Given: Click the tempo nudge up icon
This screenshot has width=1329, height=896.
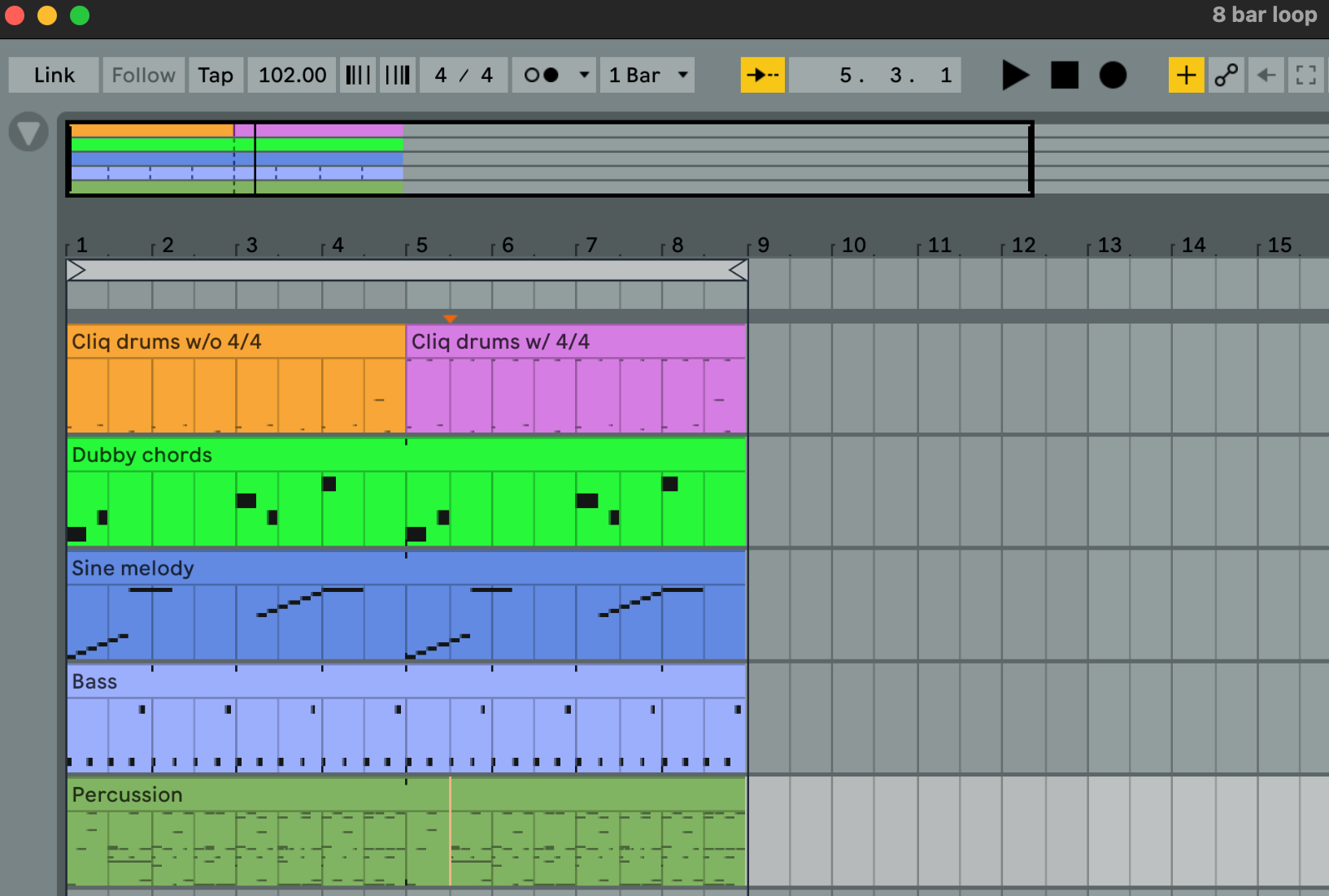Looking at the screenshot, I should (398, 75).
